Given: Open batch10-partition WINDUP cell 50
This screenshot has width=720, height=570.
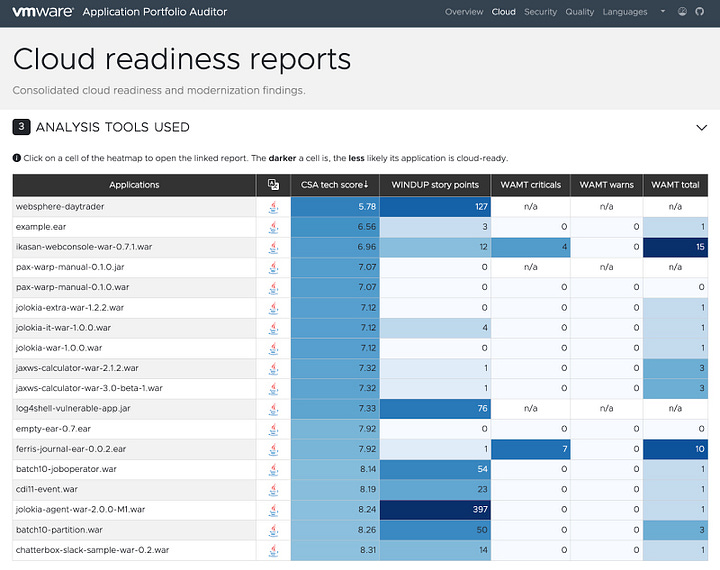Looking at the screenshot, I should pyautogui.click(x=435, y=530).
